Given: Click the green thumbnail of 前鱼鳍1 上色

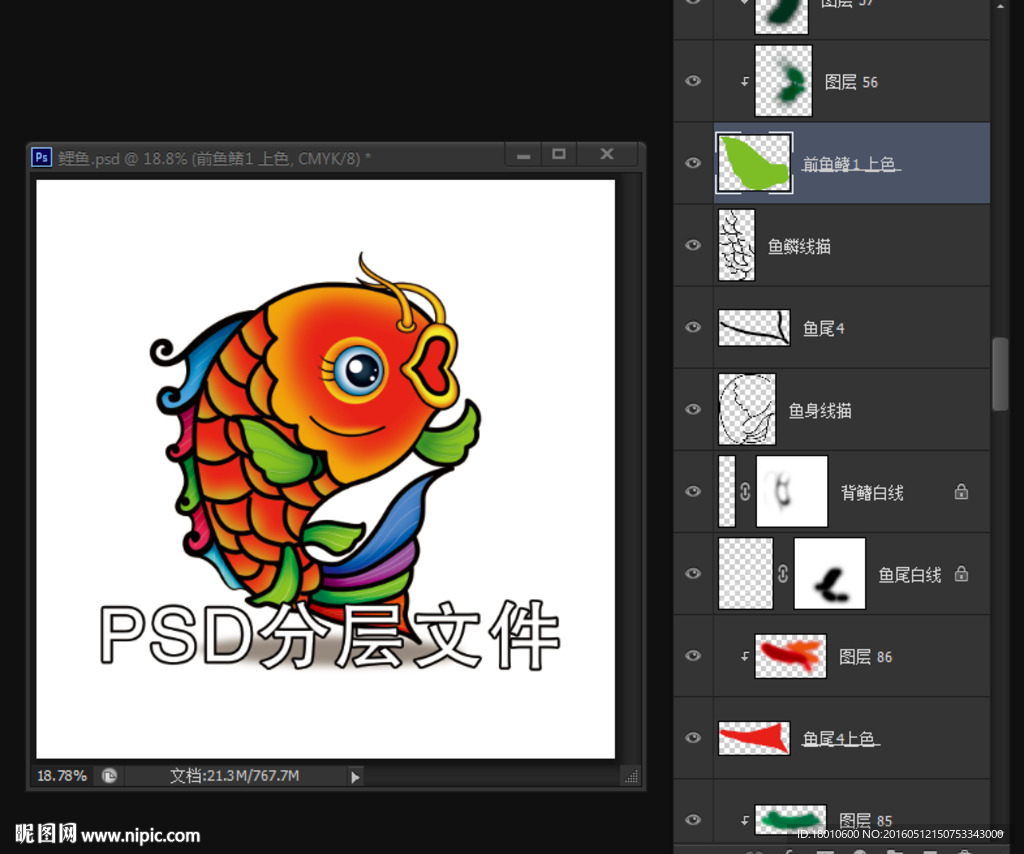Looking at the screenshot, I should click(x=754, y=164).
